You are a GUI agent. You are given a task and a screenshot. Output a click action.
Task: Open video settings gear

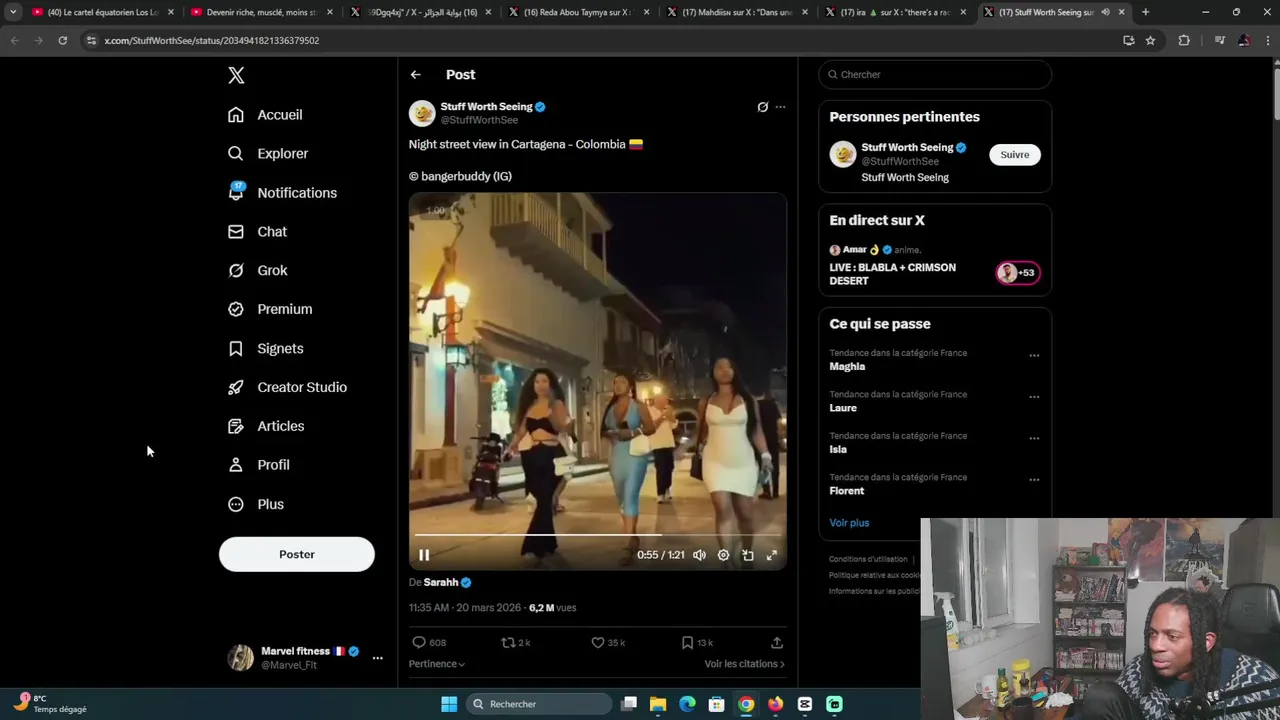coord(723,555)
